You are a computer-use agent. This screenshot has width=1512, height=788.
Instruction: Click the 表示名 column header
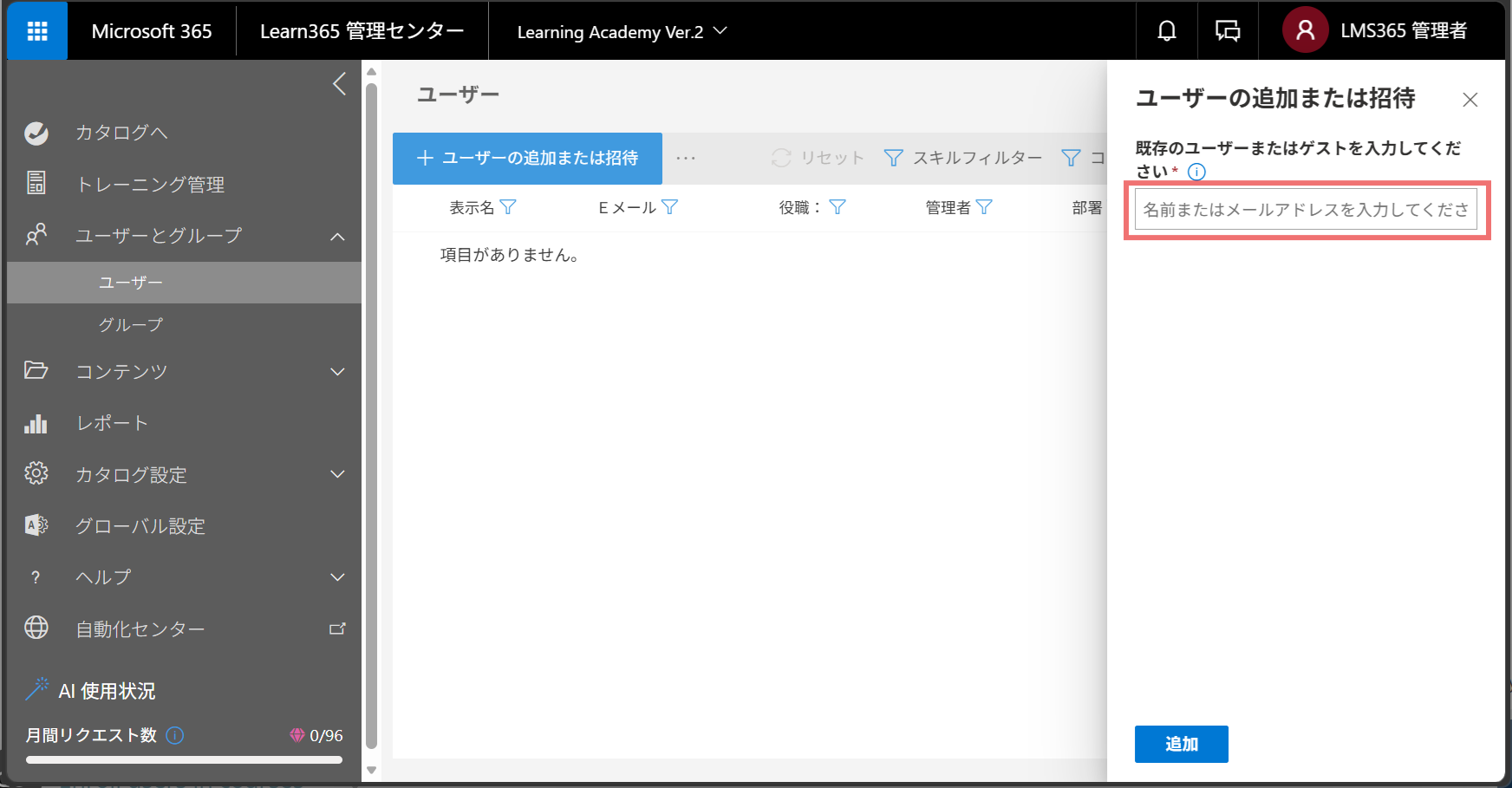coord(472,208)
